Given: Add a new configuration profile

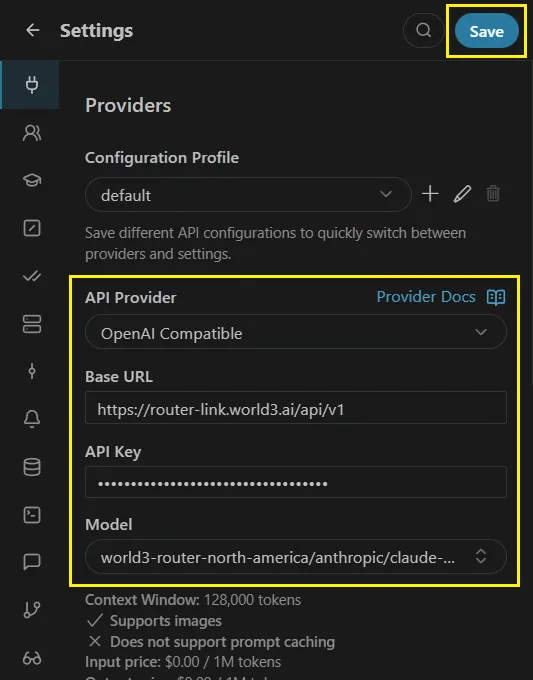Looking at the screenshot, I should tap(430, 194).
